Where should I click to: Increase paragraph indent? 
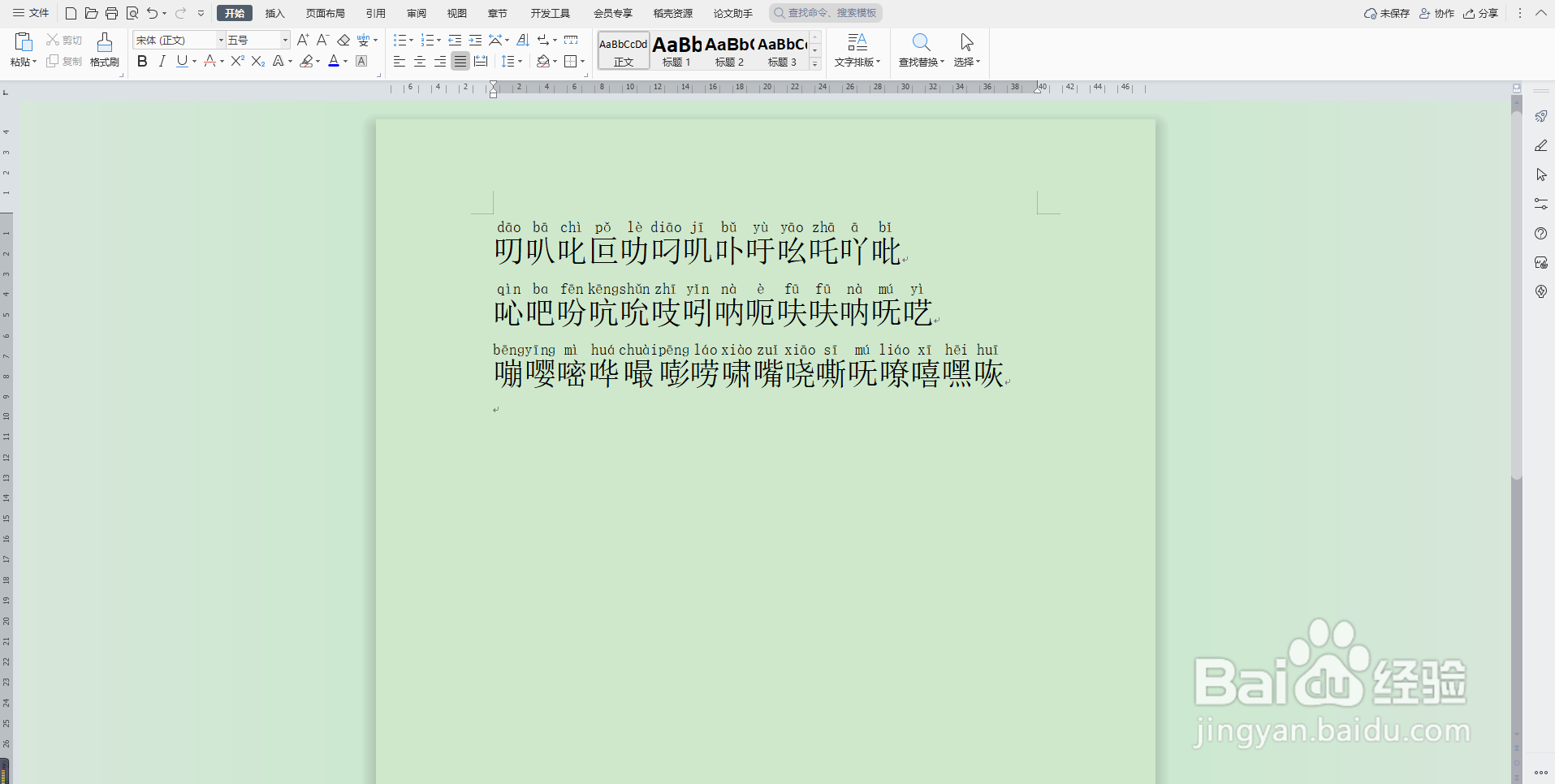click(475, 40)
